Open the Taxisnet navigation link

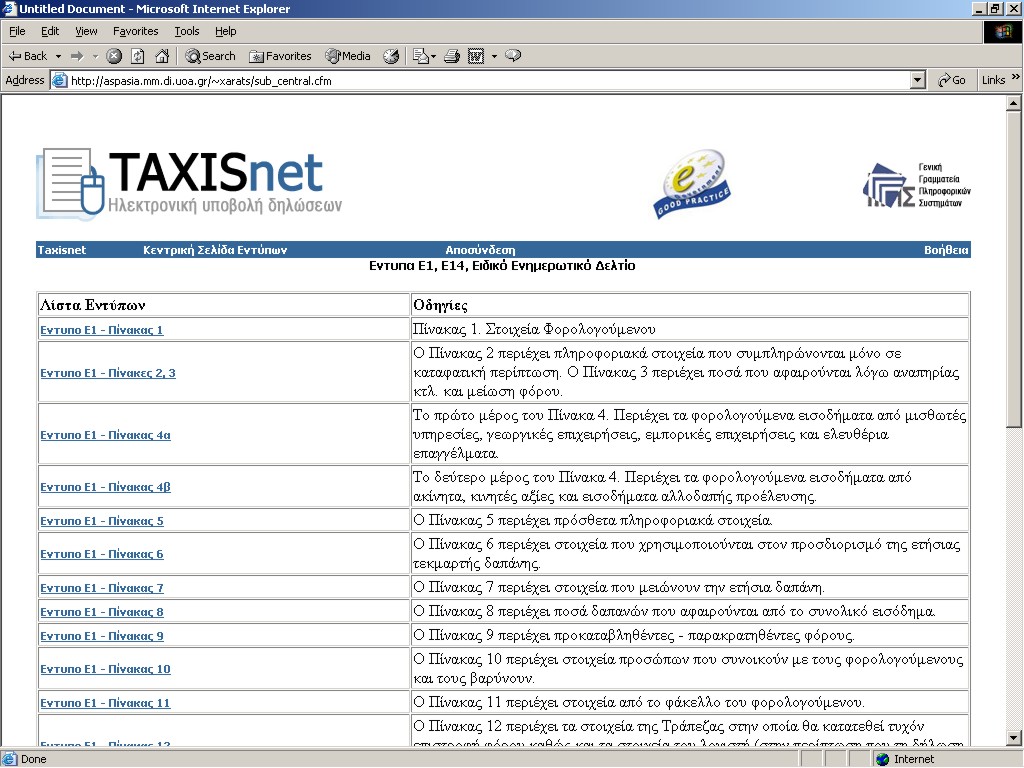61,250
